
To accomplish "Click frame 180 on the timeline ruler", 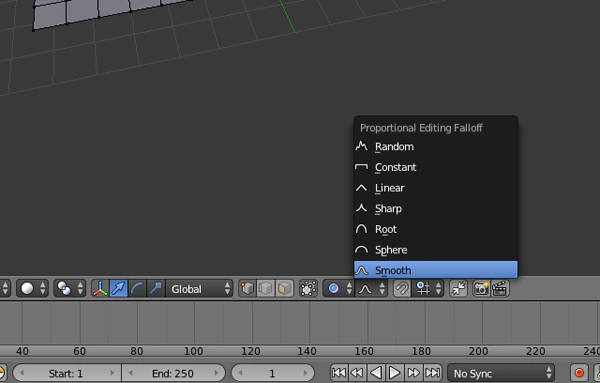I will tap(421, 351).
